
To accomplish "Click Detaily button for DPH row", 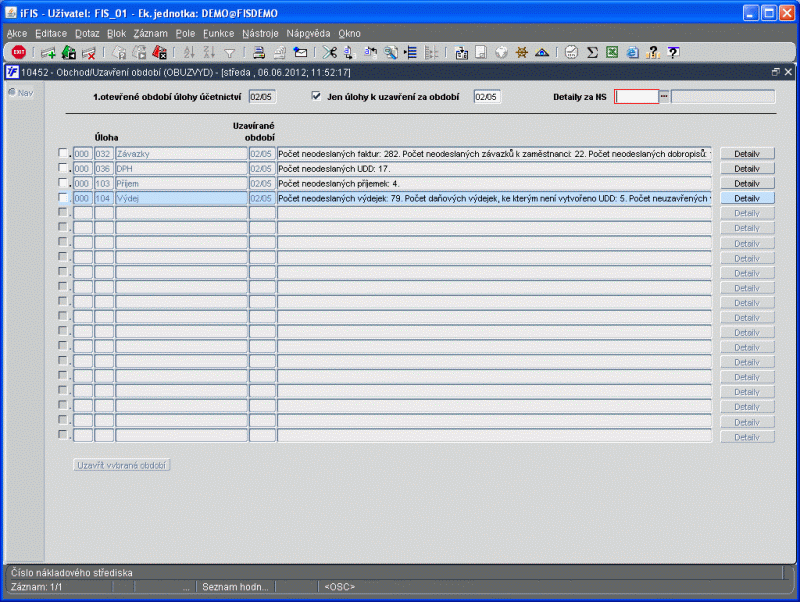I will click(x=747, y=168).
